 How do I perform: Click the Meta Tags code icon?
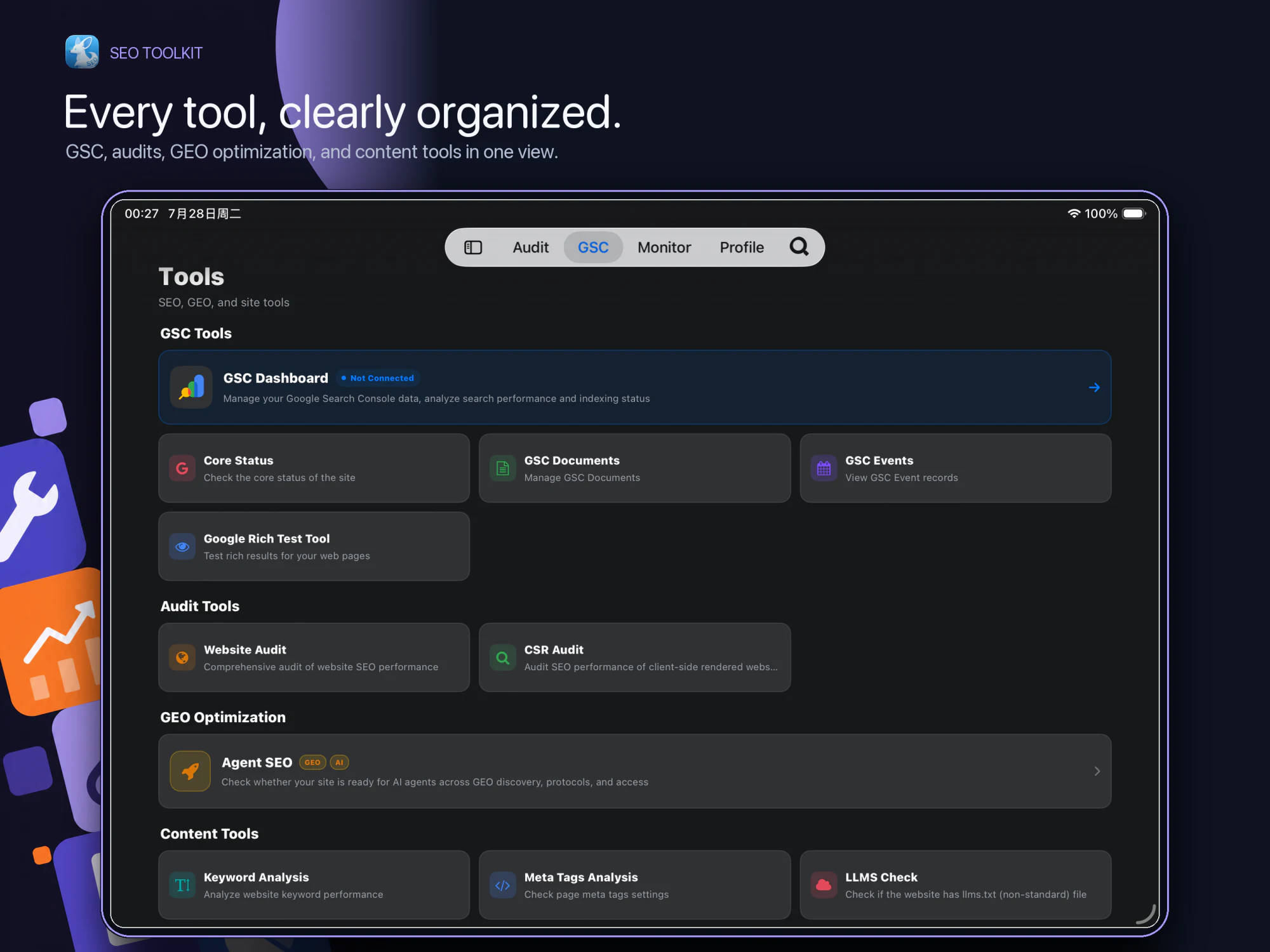coord(503,885)
